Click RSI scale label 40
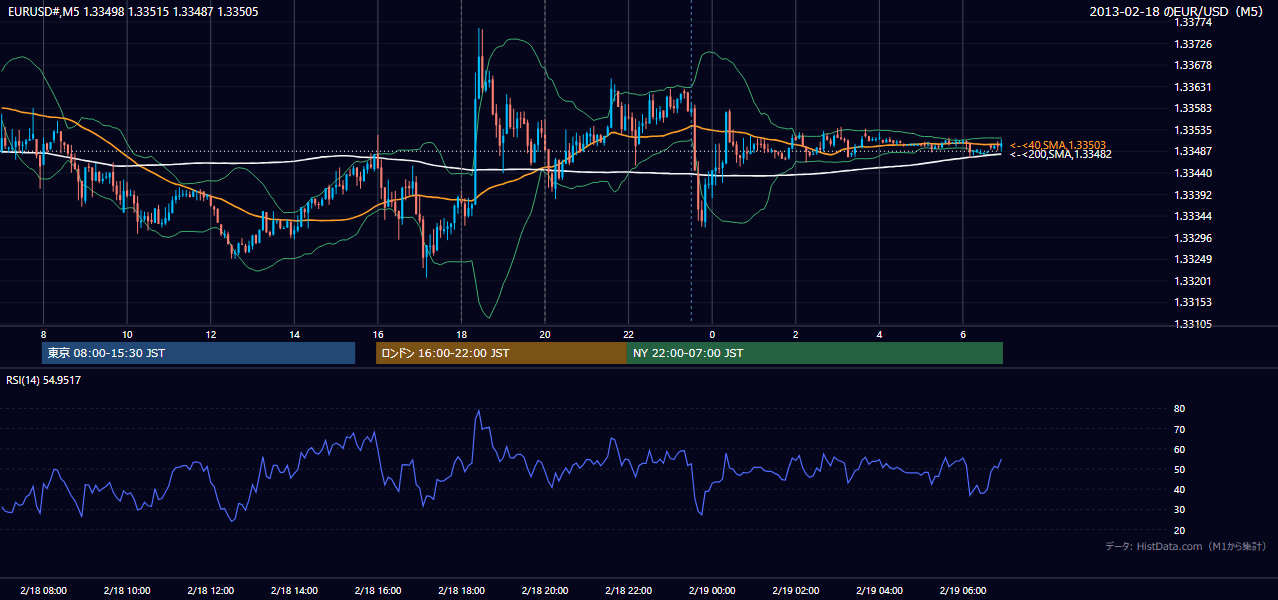 click(x=1180, y=489)
